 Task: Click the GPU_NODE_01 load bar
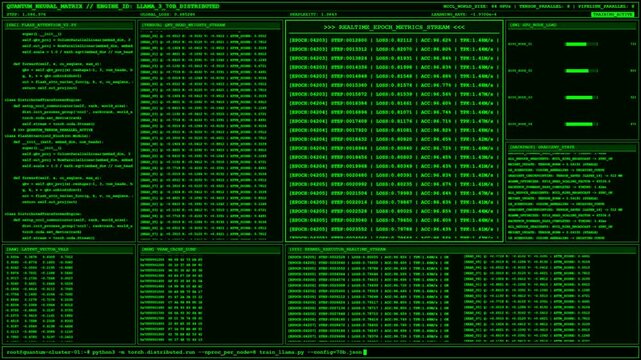[581, 44]
